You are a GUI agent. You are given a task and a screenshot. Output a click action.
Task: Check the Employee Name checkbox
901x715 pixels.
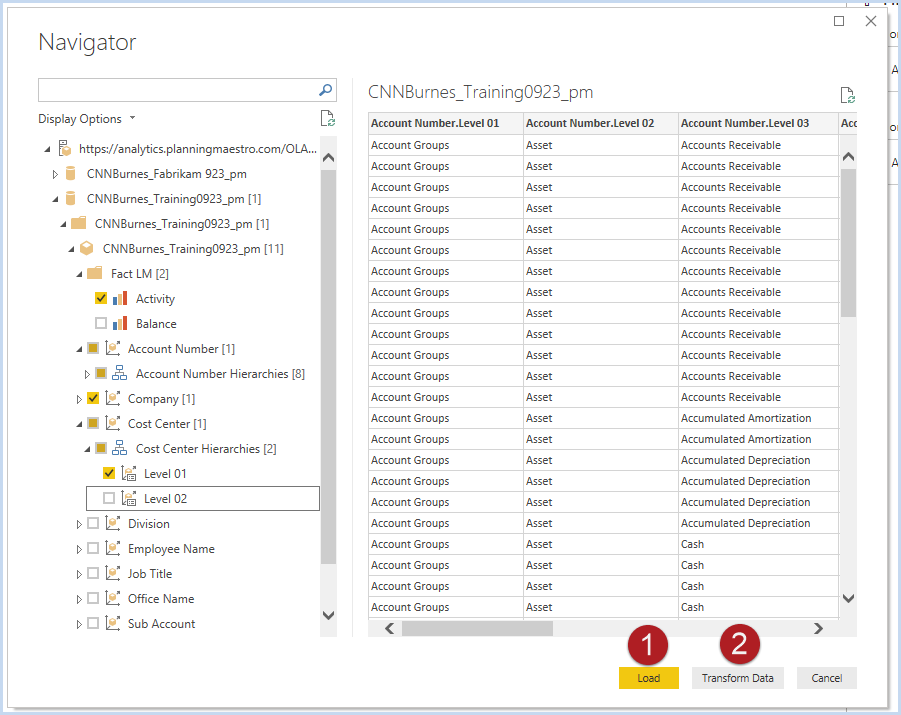(93, 548)
